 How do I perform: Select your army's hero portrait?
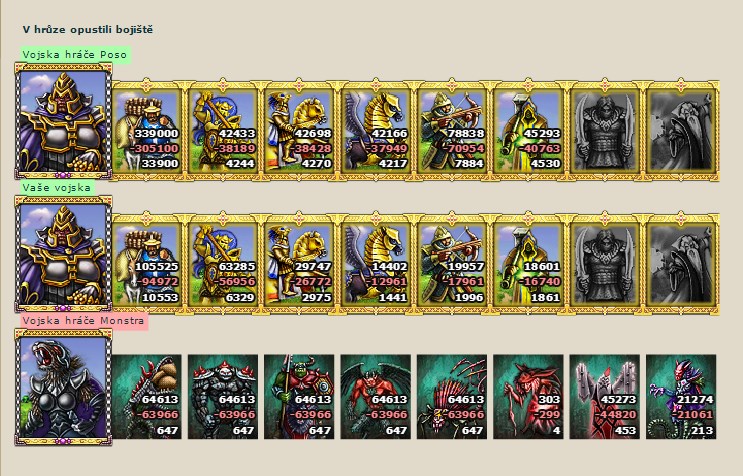coord(63,254)
